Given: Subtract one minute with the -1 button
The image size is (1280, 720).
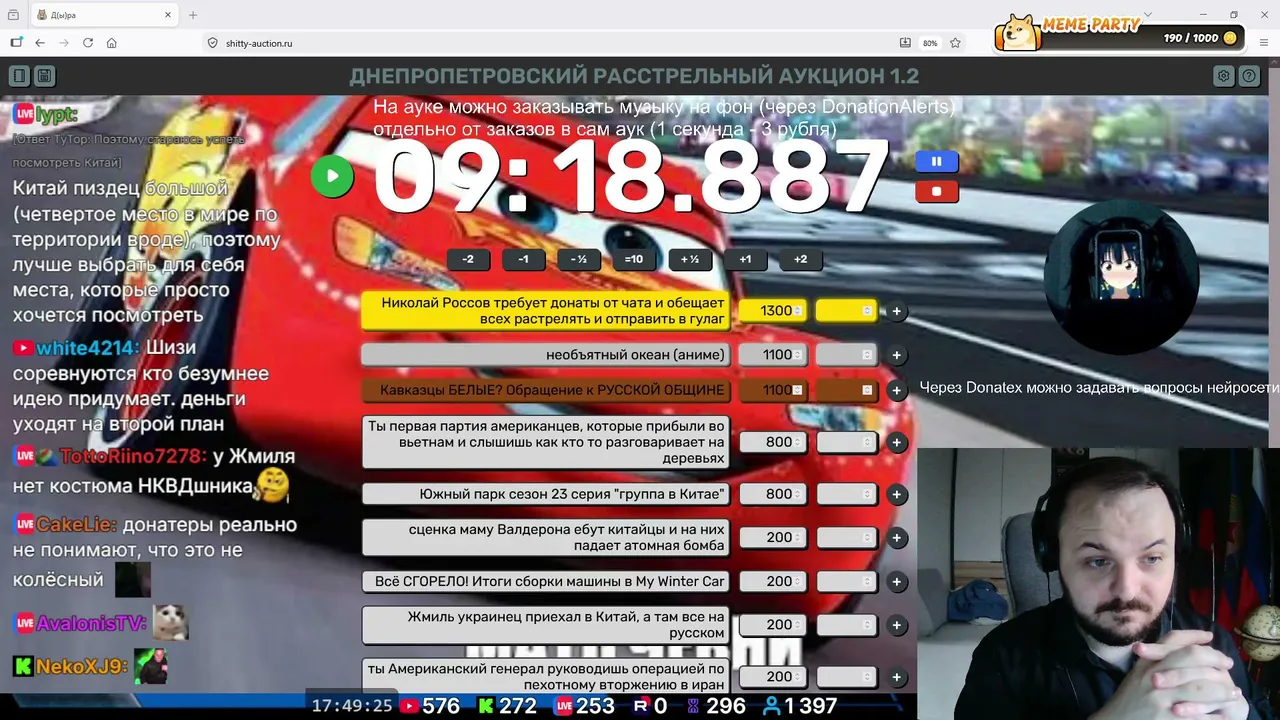Looking at the screenshot, I should (x=523, y=259).
